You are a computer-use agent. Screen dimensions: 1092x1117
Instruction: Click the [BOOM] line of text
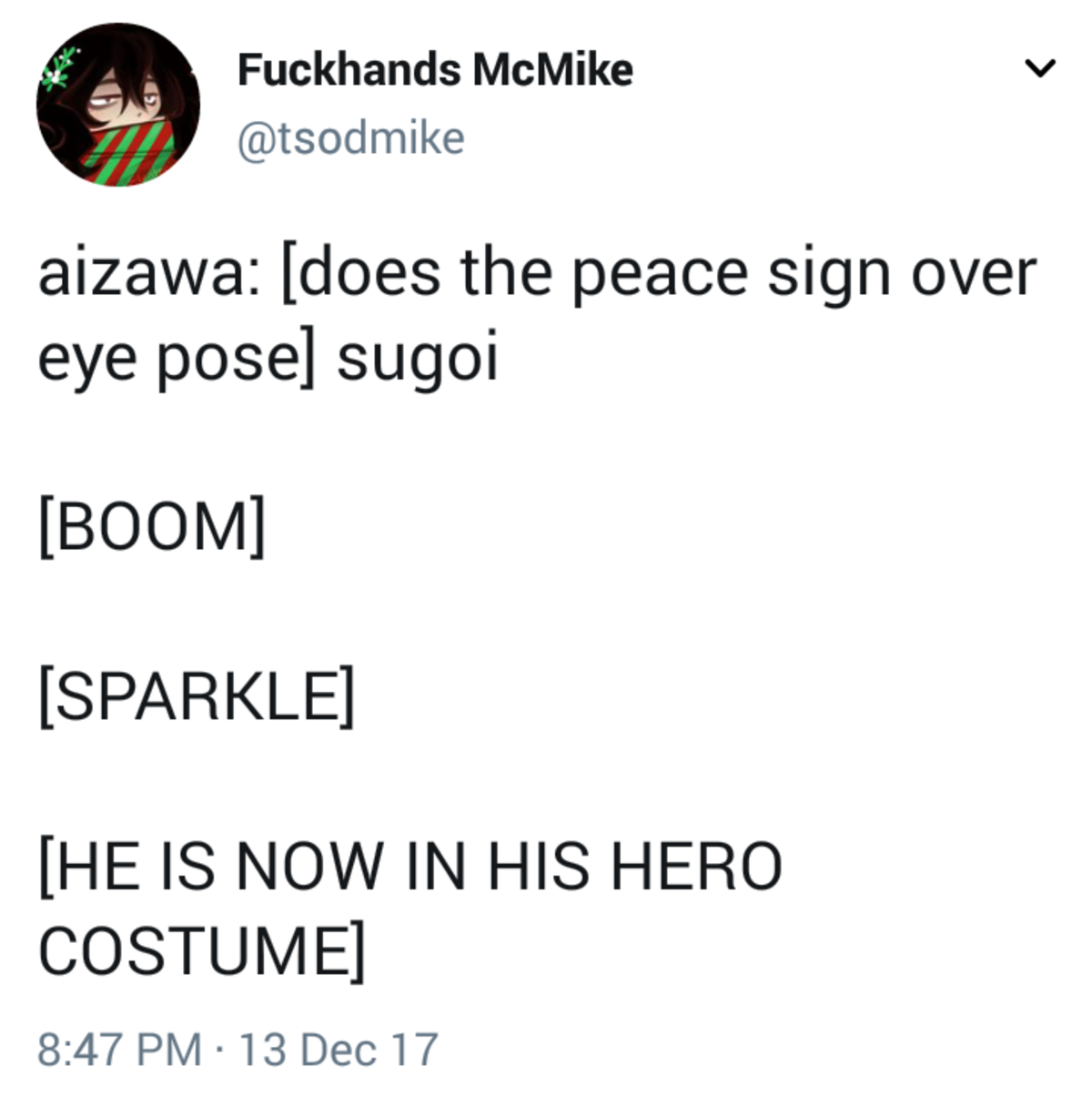(152, 526)
